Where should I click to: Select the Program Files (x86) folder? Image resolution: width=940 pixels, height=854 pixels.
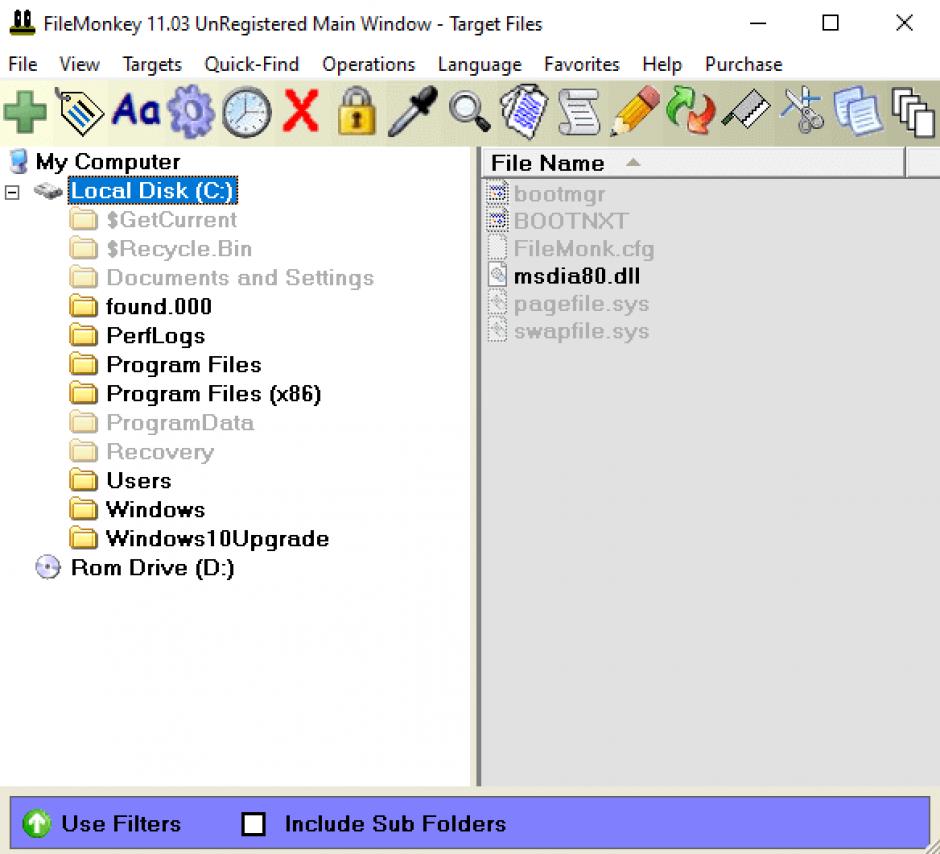click(x=213, y=394)
